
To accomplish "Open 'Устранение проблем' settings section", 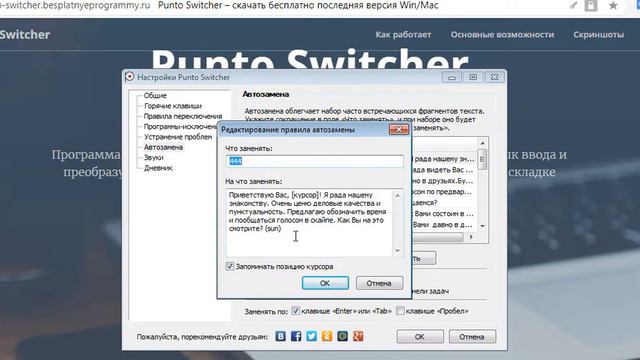I will 178,137.
